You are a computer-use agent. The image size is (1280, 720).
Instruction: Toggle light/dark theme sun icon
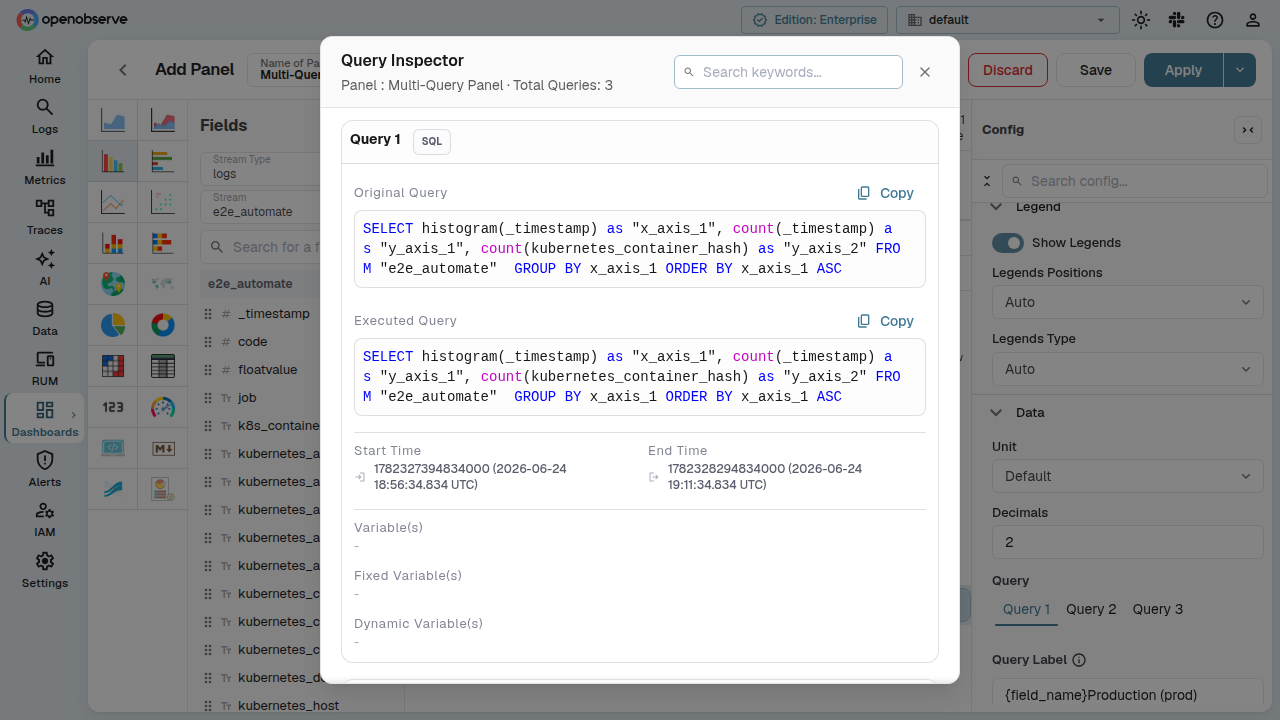[1141, 20]
